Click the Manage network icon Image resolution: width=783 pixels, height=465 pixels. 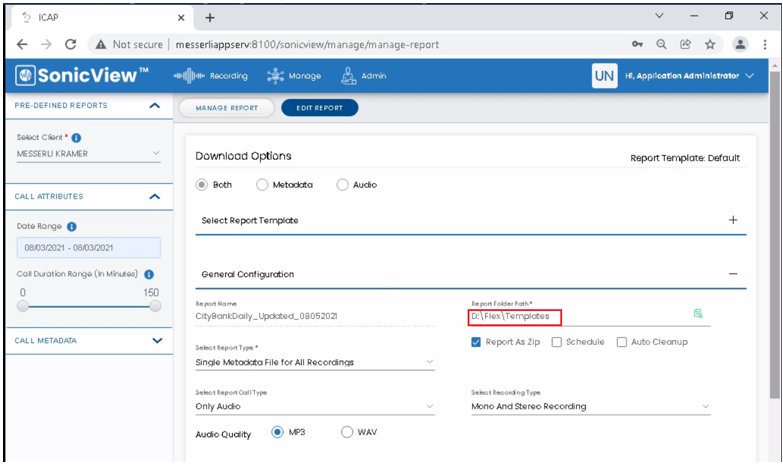(275, 76)
